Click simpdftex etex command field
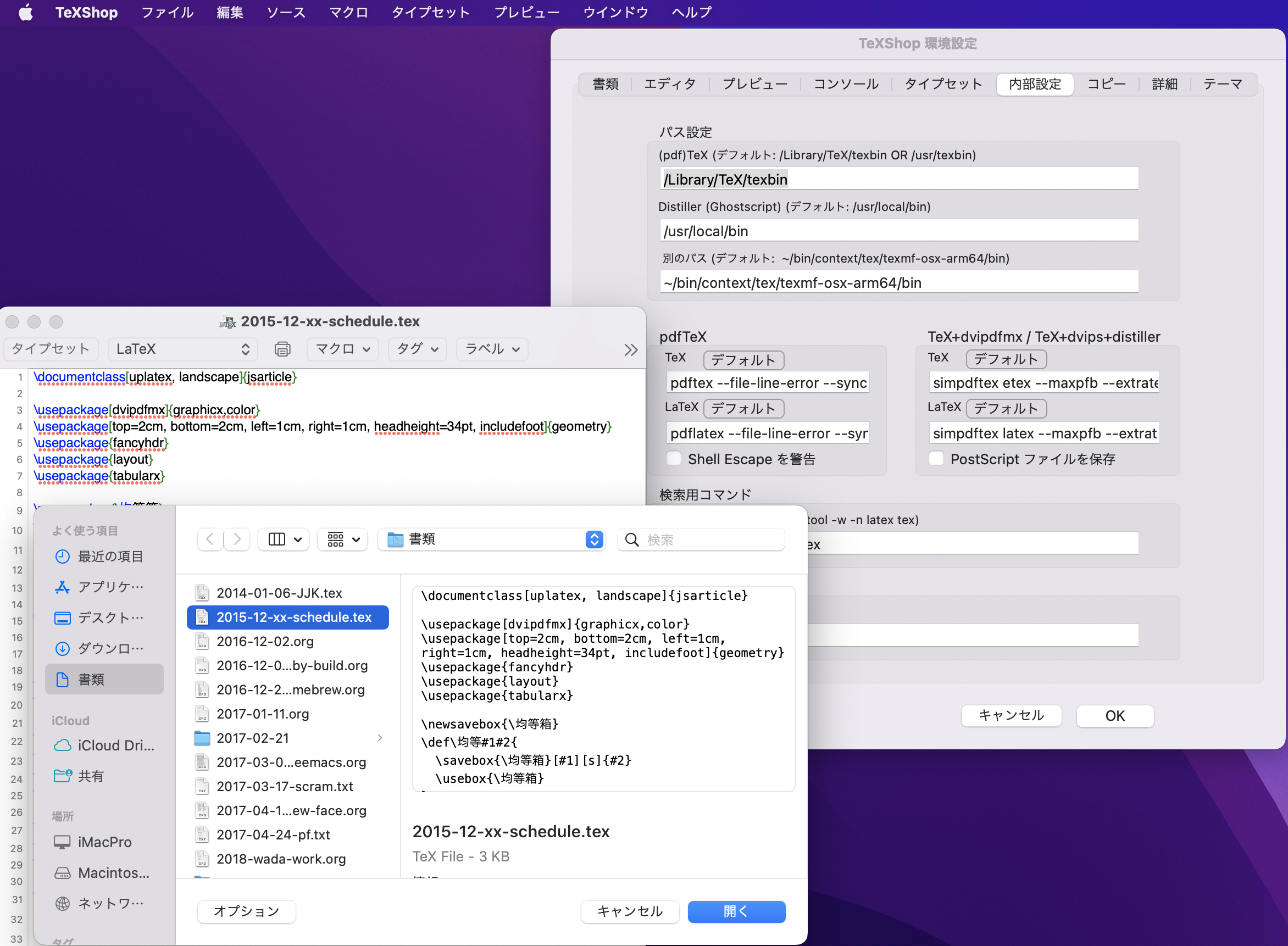 1043,382
